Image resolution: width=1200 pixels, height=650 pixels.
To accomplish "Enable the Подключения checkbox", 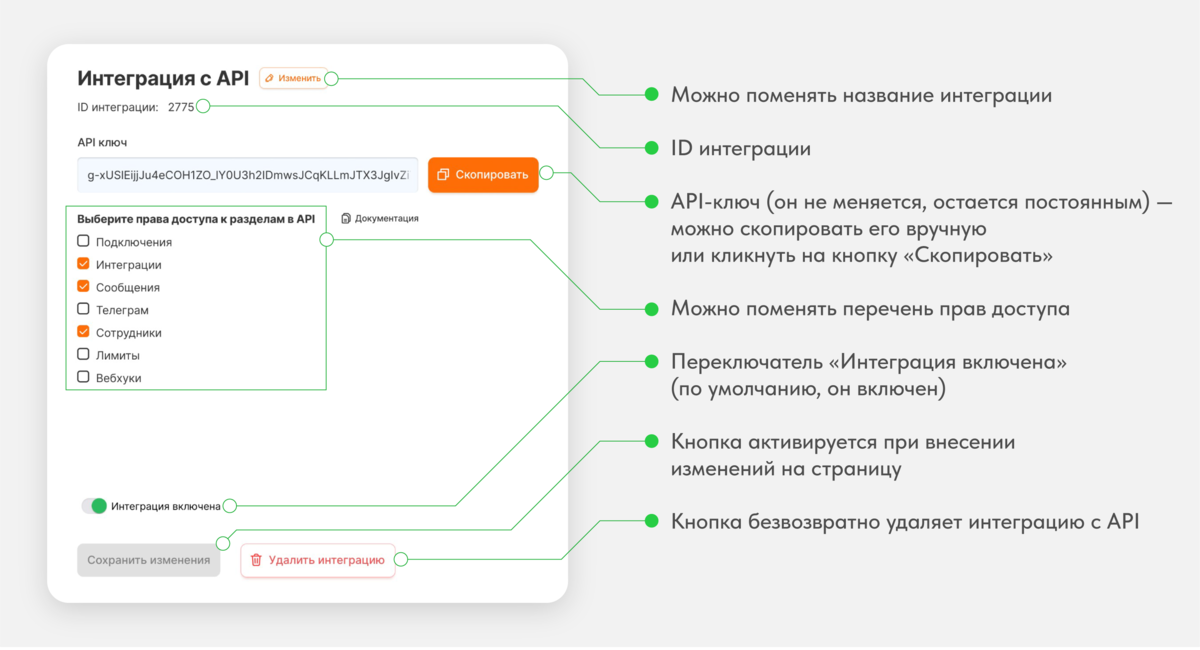I will click(84, 241).
